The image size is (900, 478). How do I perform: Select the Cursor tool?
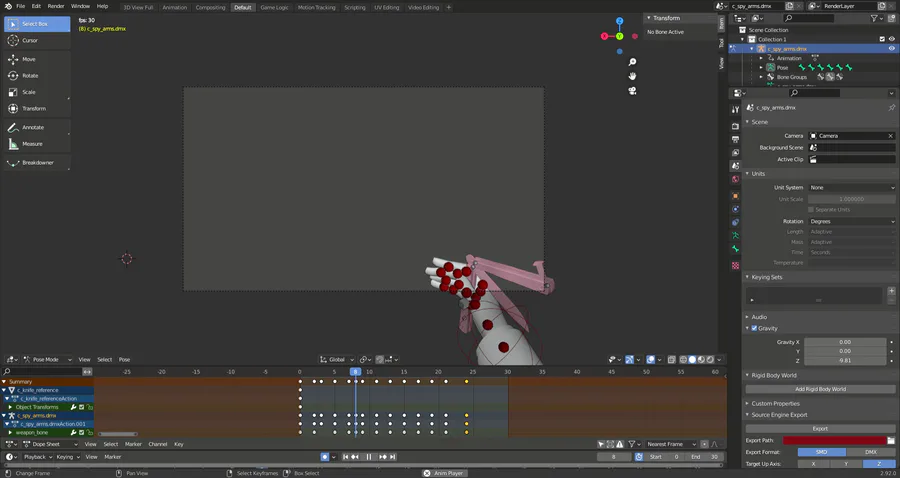[37, 41]
